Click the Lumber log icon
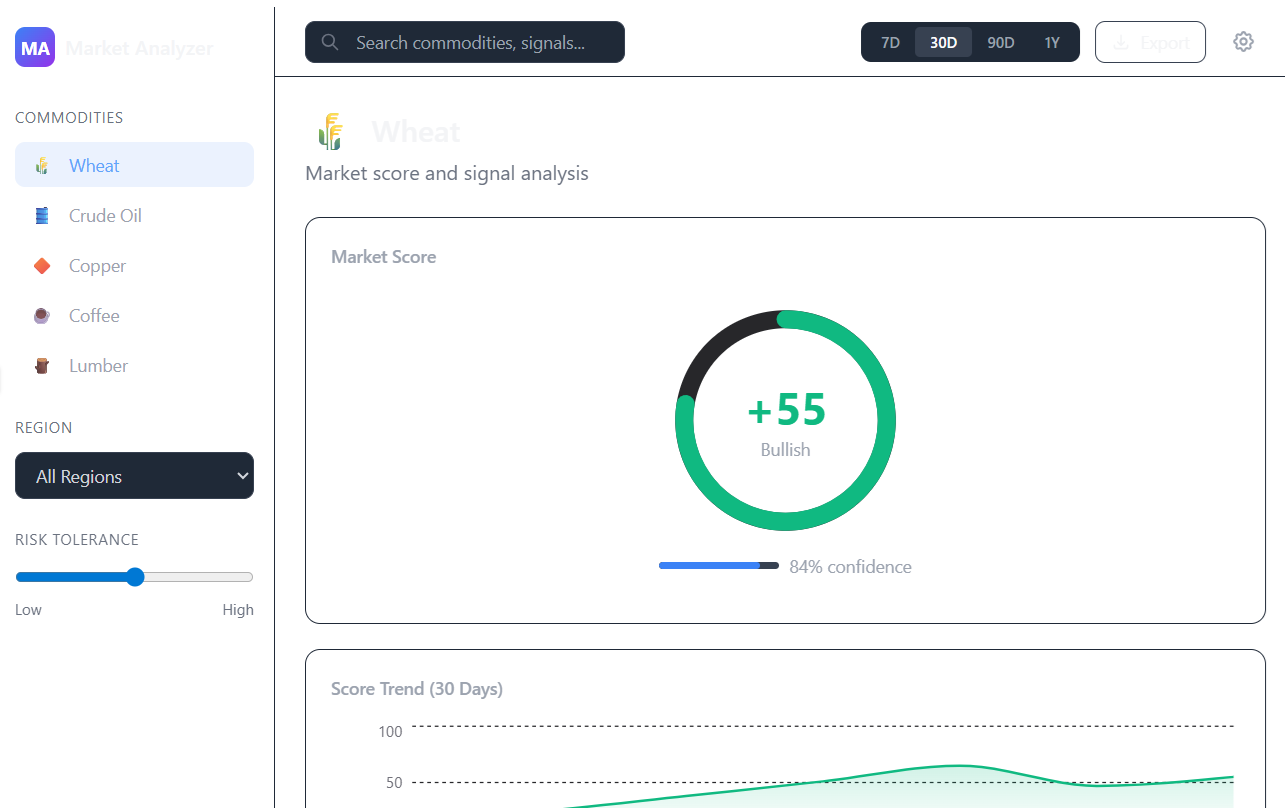 click(42, 366)
